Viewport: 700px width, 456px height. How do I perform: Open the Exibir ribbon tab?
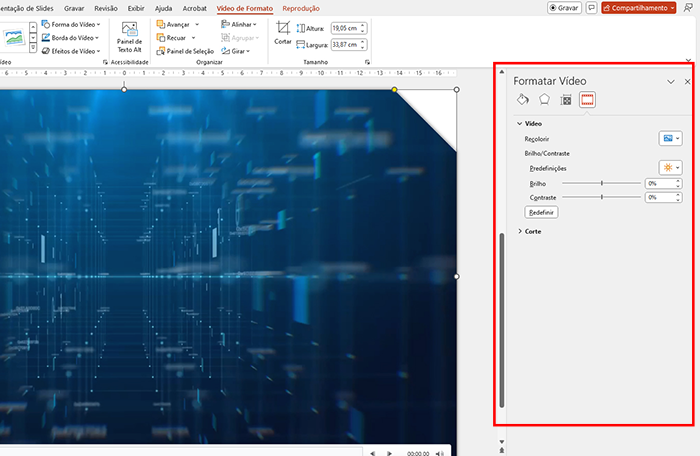135,8
